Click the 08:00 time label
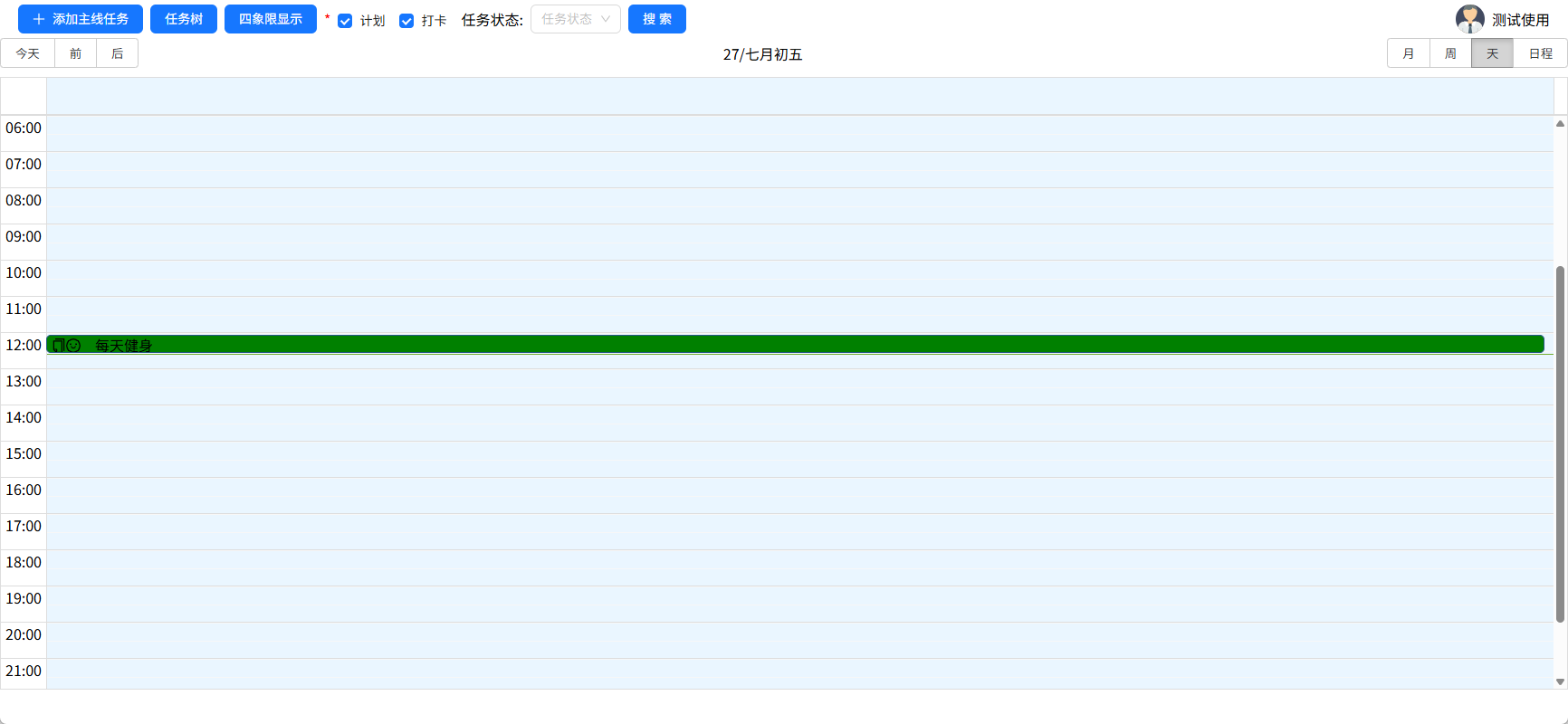This screenshot has height=724, width=1568. click(24, 201)
